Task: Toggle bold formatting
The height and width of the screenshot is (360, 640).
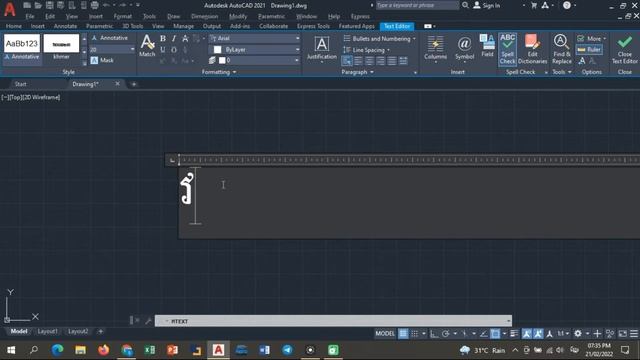Action: [x=163, y=38]
